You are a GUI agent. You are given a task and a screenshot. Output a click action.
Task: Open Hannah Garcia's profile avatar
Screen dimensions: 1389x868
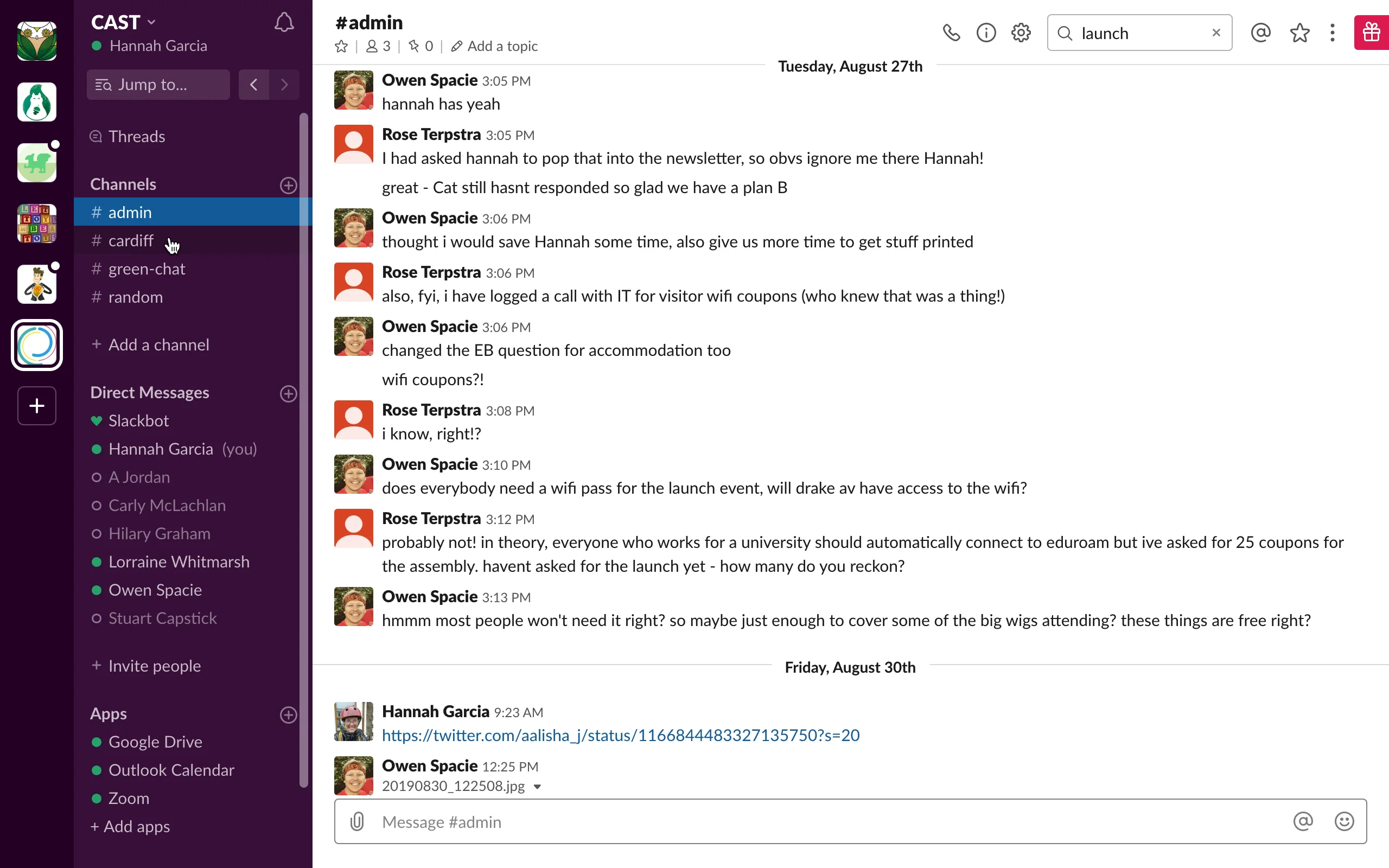pyautogui.click(x=354, y=722)
